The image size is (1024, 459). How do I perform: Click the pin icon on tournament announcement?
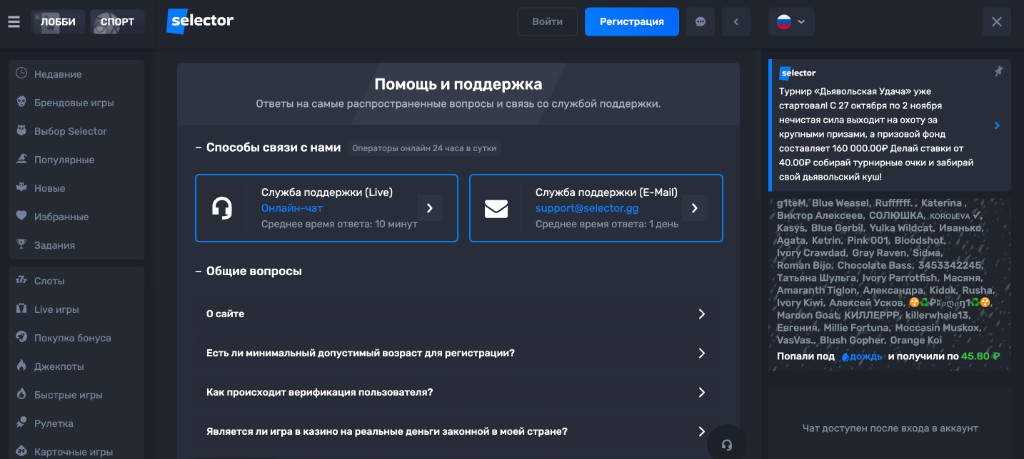click(x=998, y=72)
